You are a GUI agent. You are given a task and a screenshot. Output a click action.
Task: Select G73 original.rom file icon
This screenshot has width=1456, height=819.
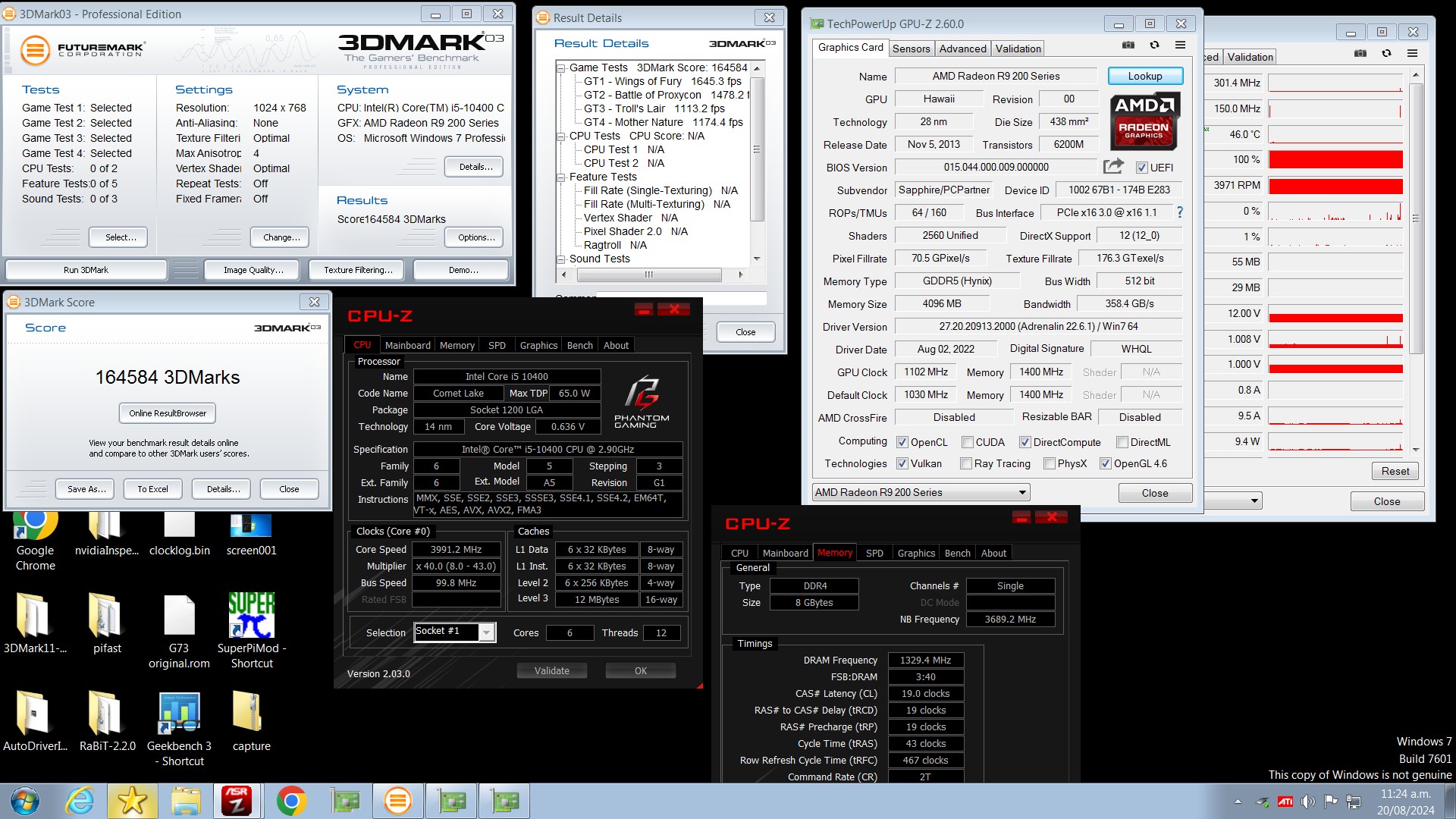coord(179,631)
